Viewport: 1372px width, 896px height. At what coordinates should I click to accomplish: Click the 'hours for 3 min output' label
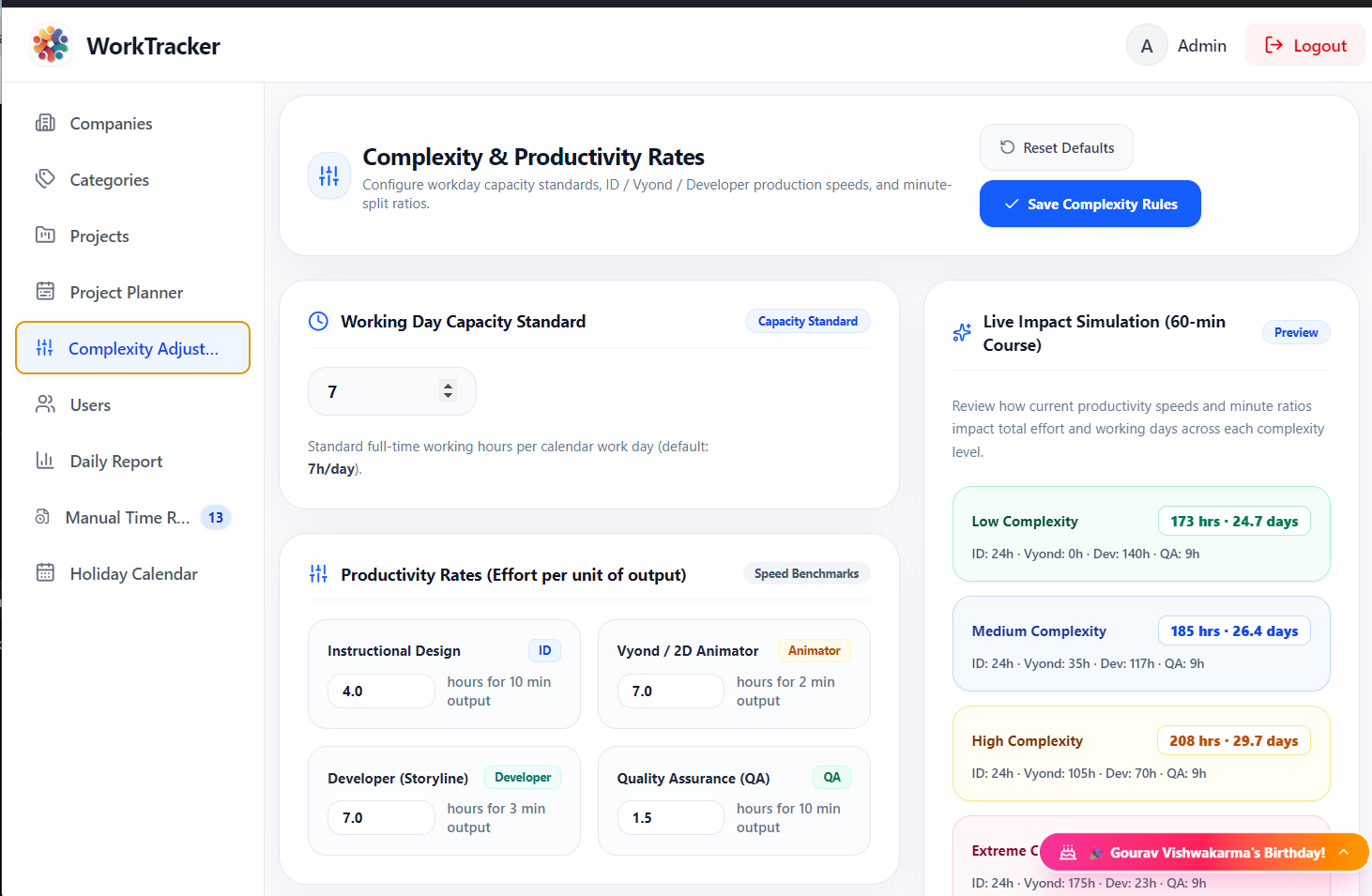coord(497,817)
